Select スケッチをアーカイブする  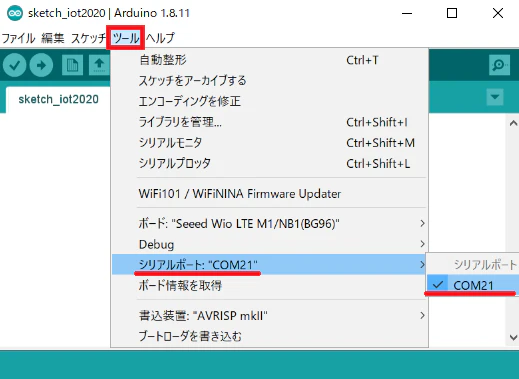pos(269,81)
